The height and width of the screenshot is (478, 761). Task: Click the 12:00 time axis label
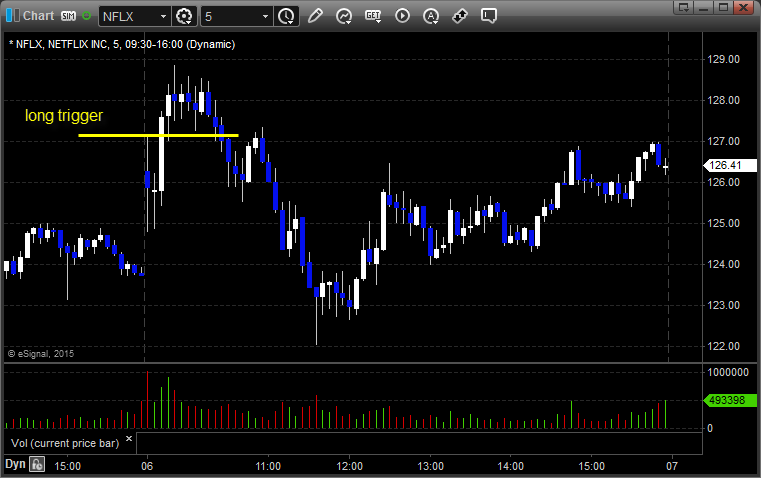pyautogui.click(x=349, y=466)
